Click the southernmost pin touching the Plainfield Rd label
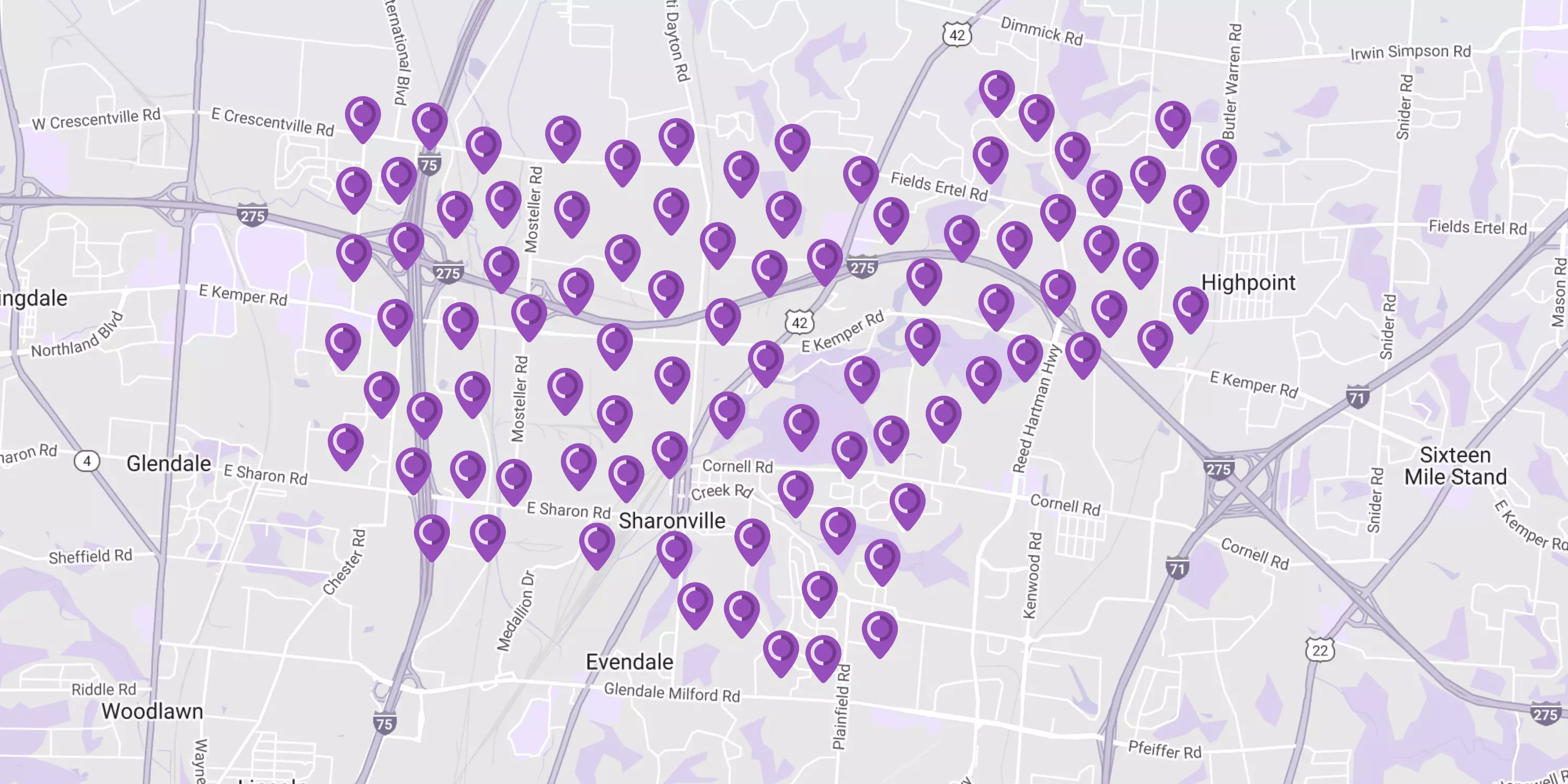The image size is (1568, 784). pyautogui.click(x=823, y=655)
